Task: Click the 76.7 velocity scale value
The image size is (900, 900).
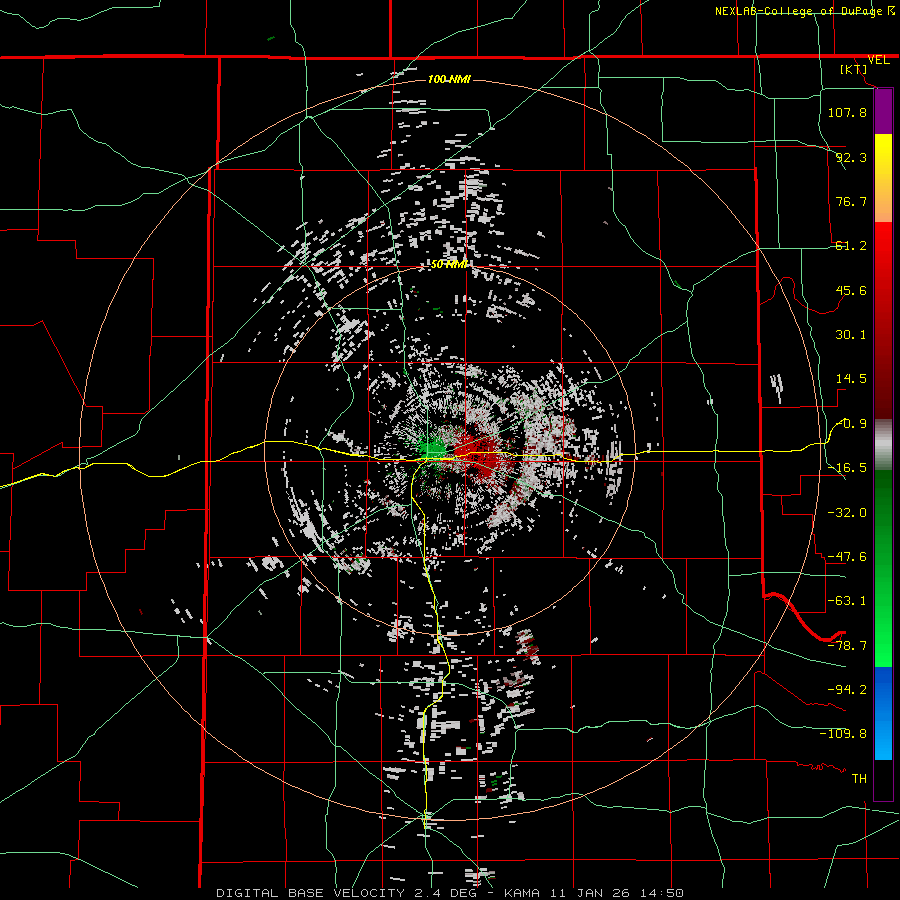Action: click(x=851, y=201)
